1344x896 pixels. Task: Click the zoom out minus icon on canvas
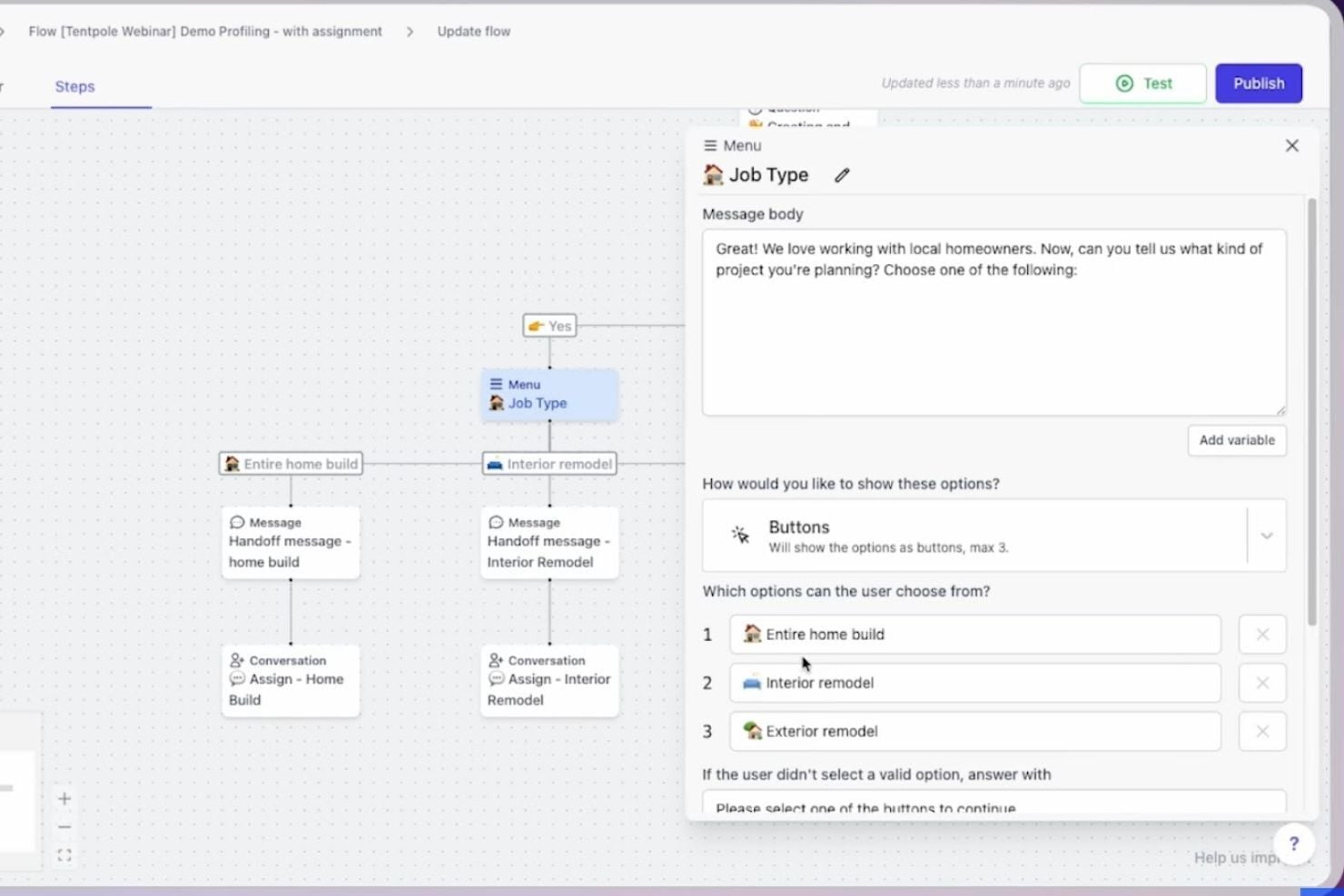(x=64, y=826)
